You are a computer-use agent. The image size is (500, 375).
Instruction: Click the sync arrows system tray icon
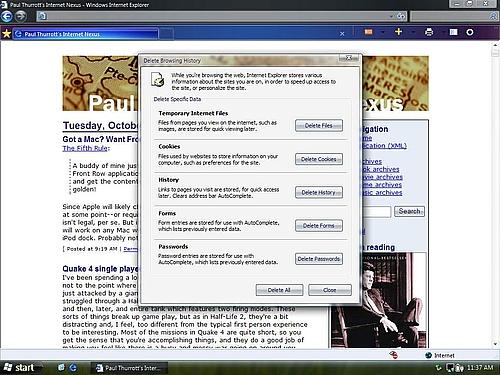439,368
